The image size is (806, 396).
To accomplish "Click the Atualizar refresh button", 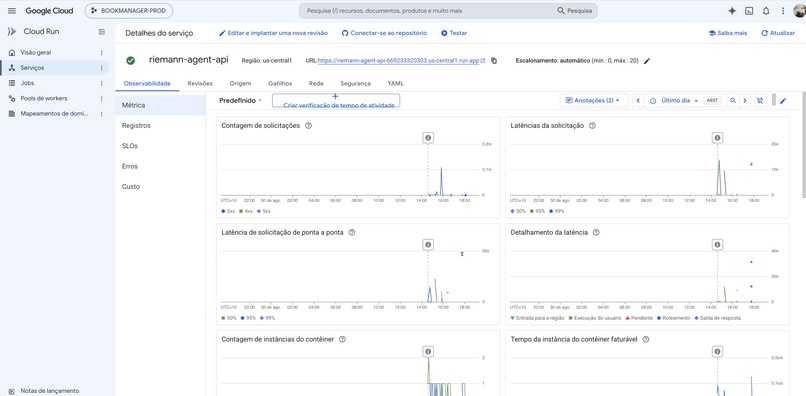I will tap(778, 33).
